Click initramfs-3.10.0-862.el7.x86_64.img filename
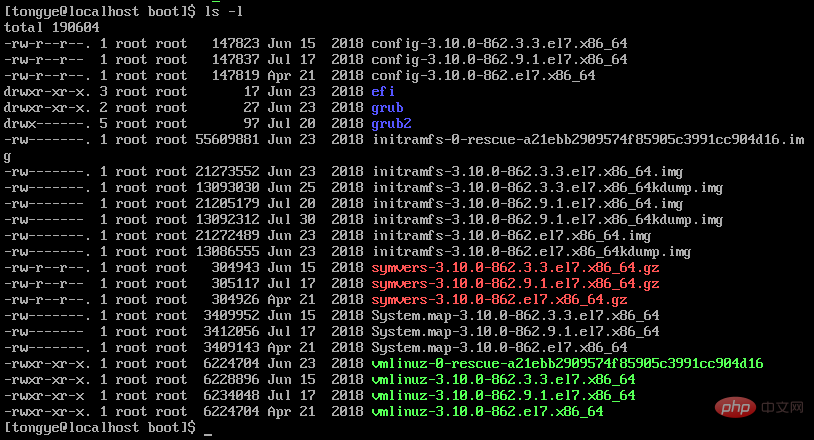 tap(511, 236)
